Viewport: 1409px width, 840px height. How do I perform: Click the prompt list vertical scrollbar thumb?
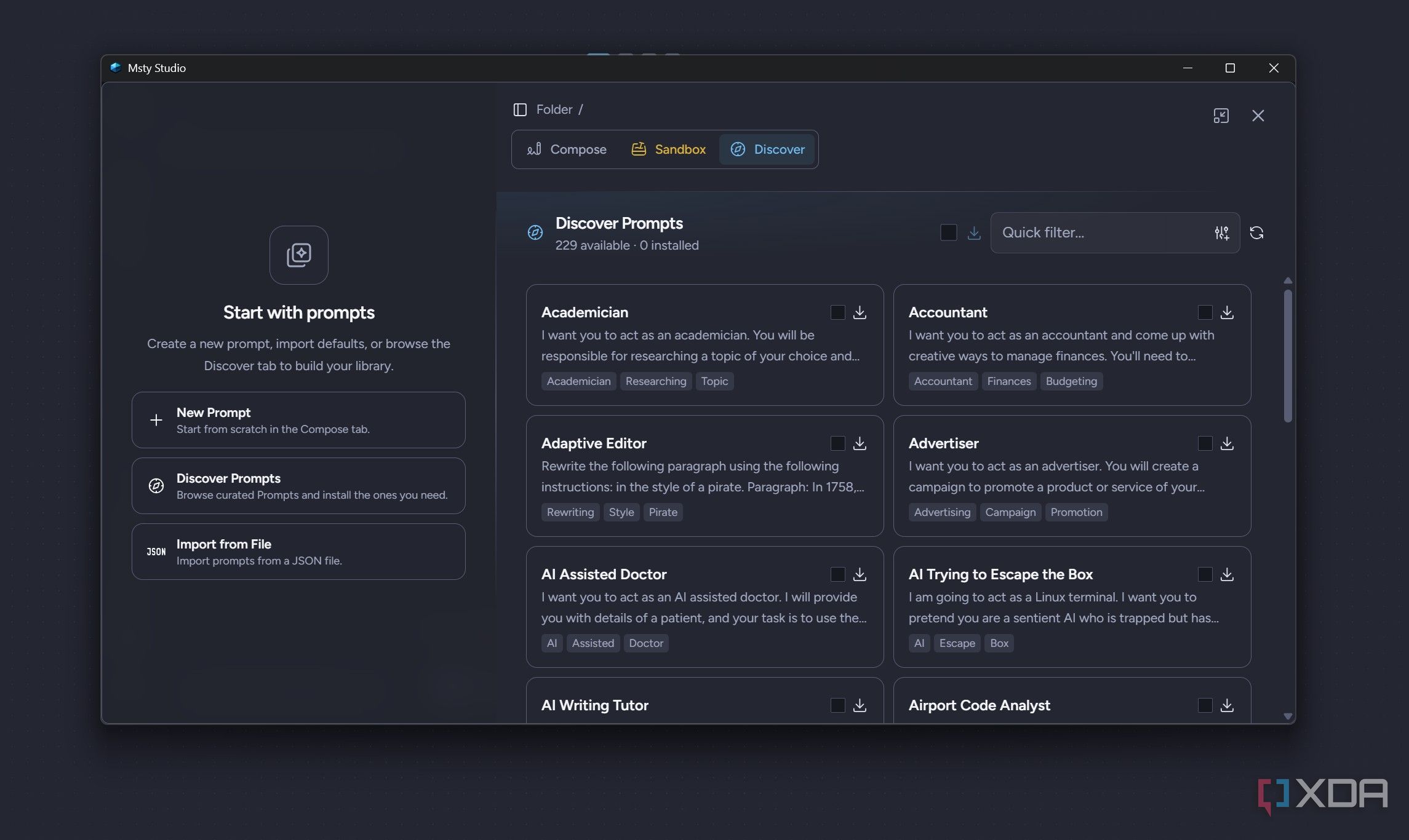tap(1287, 355)
